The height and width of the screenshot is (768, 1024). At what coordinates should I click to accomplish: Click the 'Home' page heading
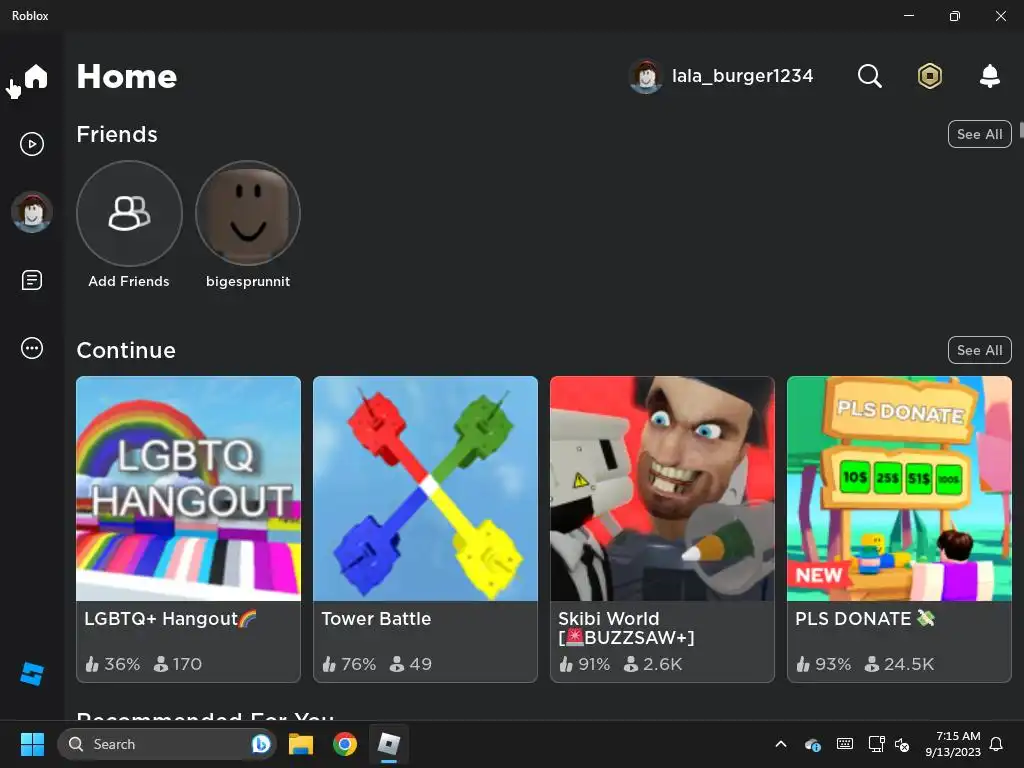[x=127, y=76]
